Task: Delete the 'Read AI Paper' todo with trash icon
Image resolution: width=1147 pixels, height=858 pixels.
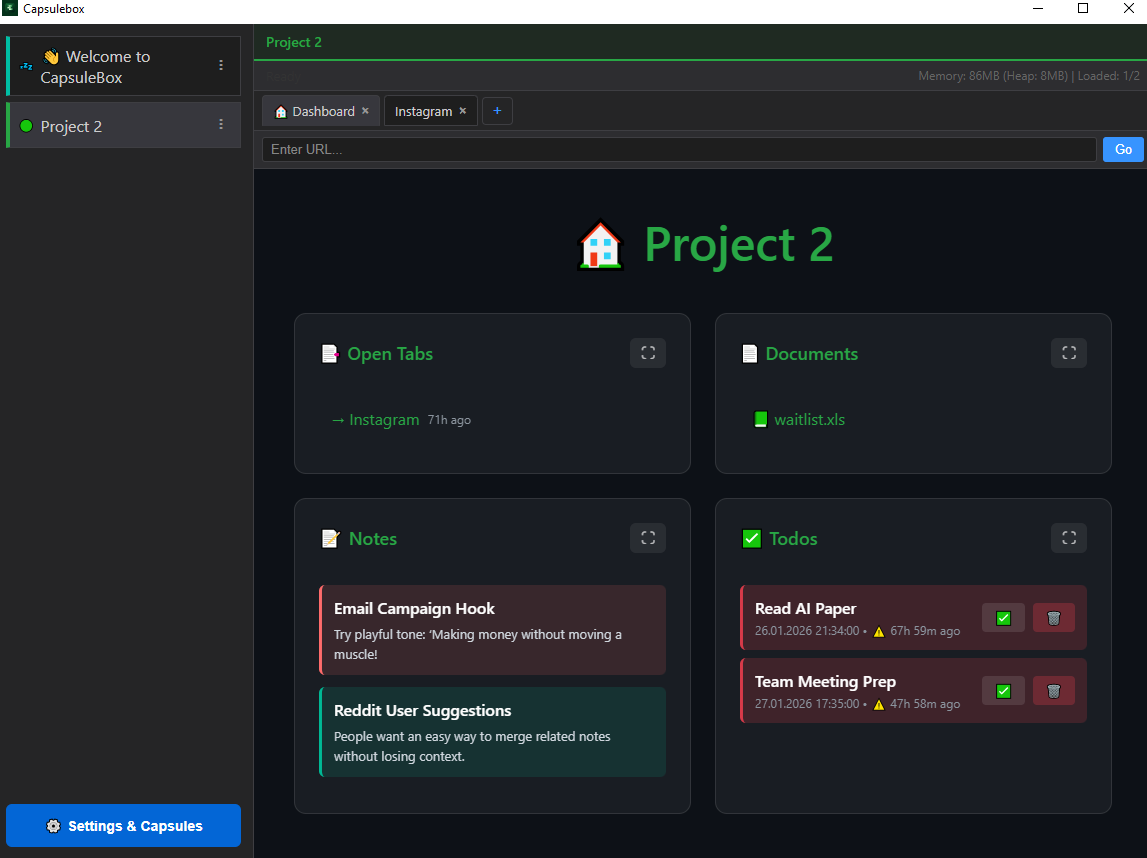Action: (1054, 617)
